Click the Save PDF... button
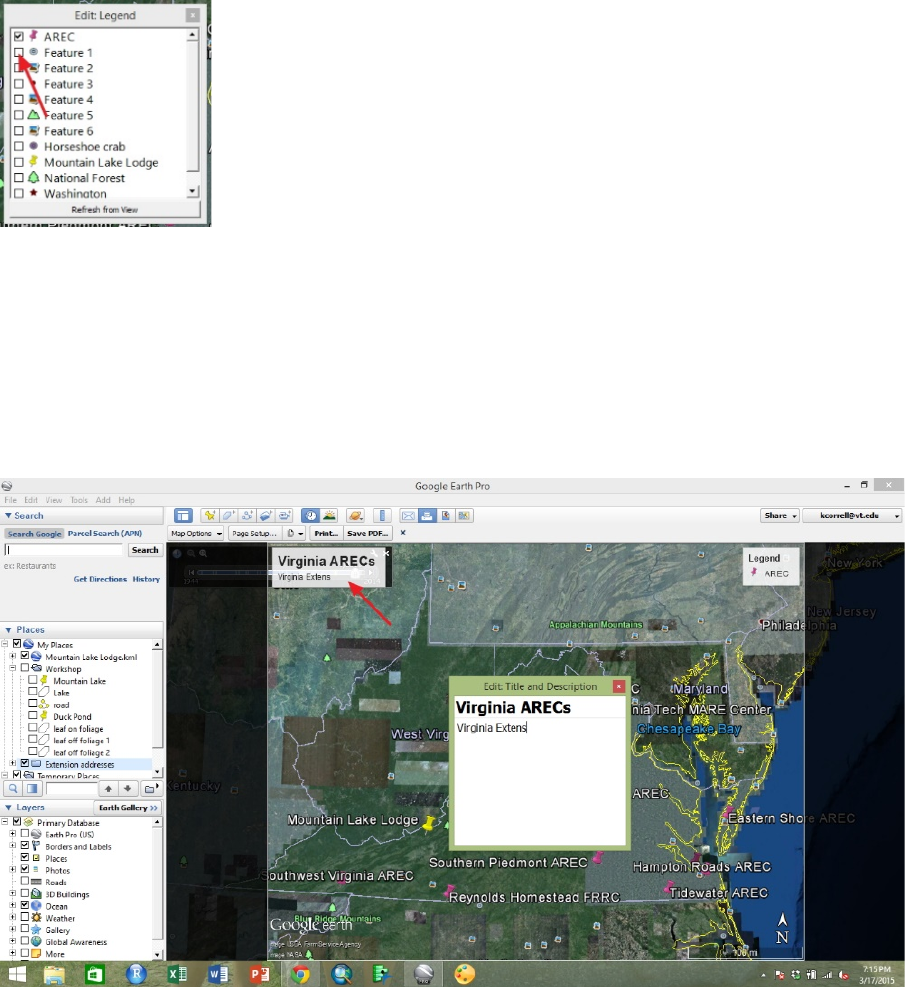This screenshot has width=905, height=987. pos(368,533)
